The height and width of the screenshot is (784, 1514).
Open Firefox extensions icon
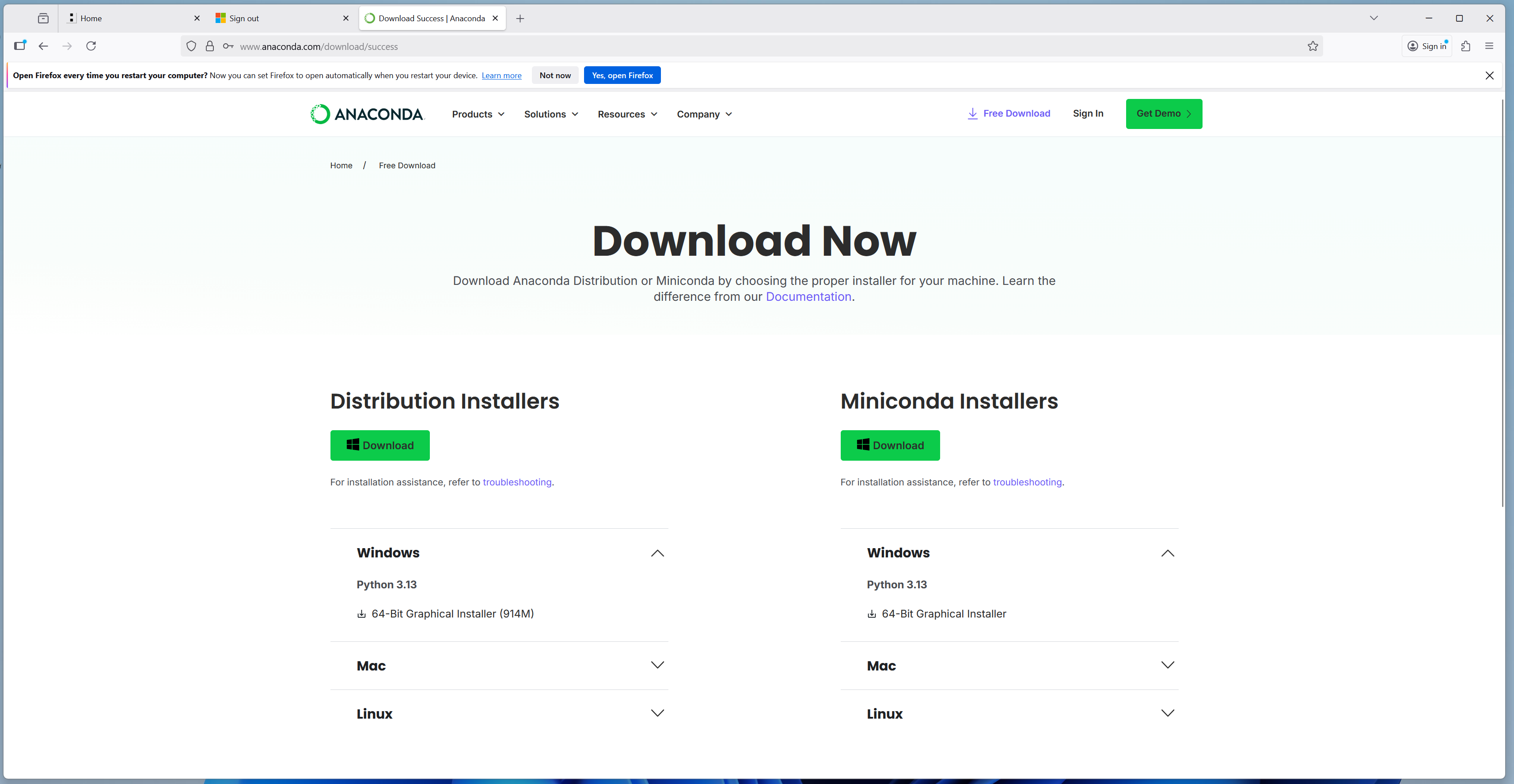tap(1465, 46)
